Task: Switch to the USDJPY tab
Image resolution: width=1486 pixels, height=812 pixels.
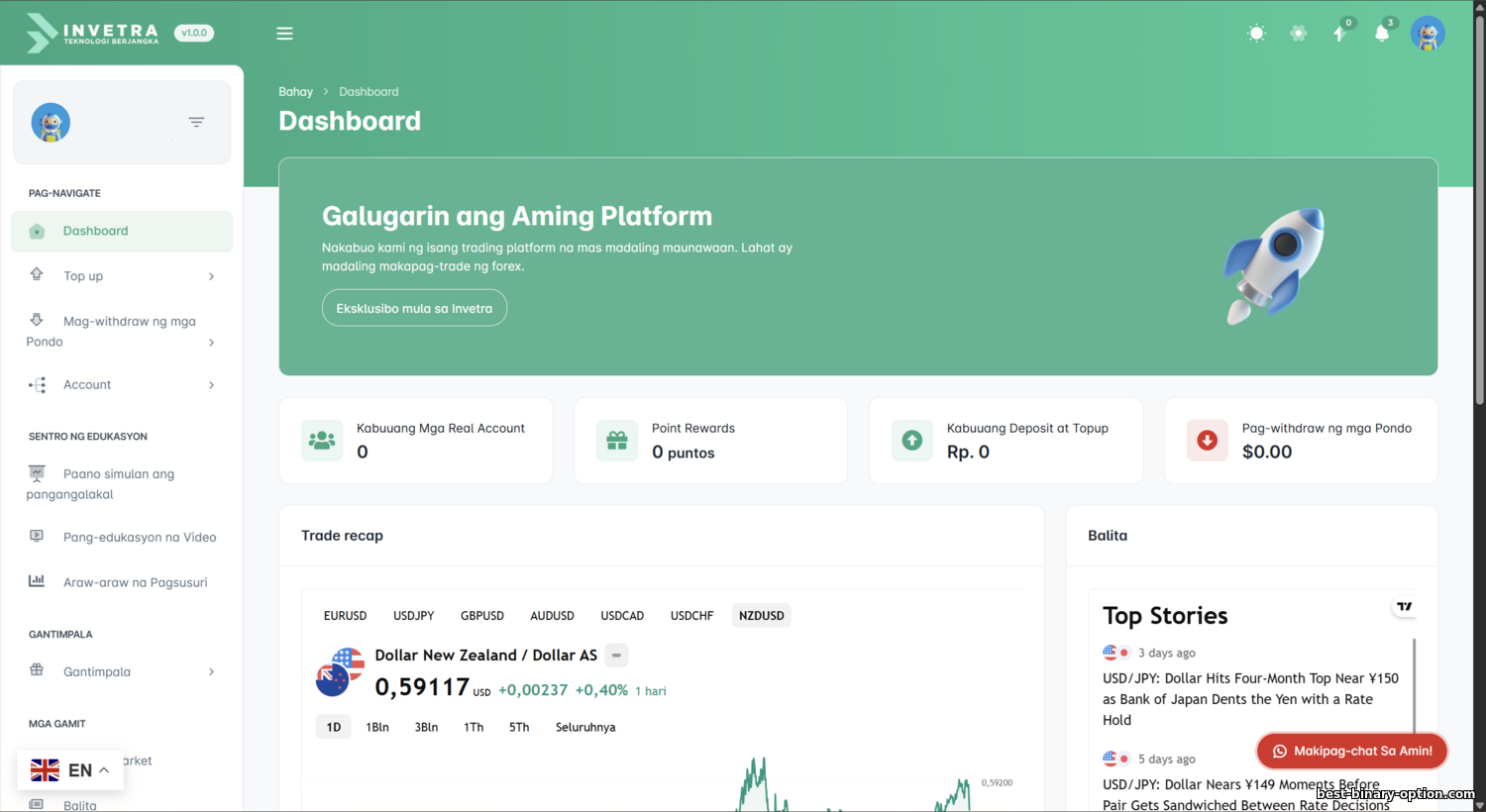Action: pyautogui.click(x=413, y=616)
